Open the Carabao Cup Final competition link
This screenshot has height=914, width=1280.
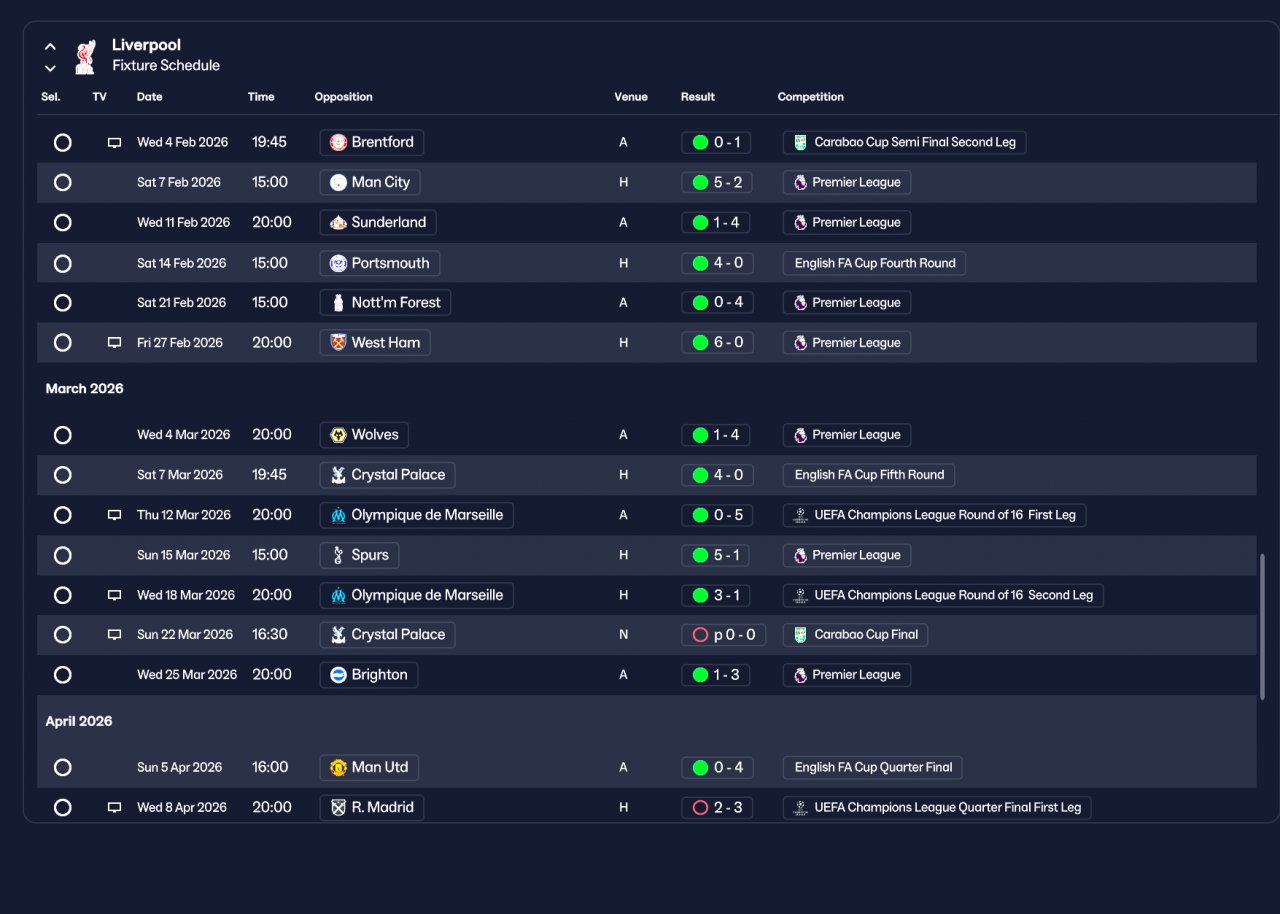coord(855,634)
